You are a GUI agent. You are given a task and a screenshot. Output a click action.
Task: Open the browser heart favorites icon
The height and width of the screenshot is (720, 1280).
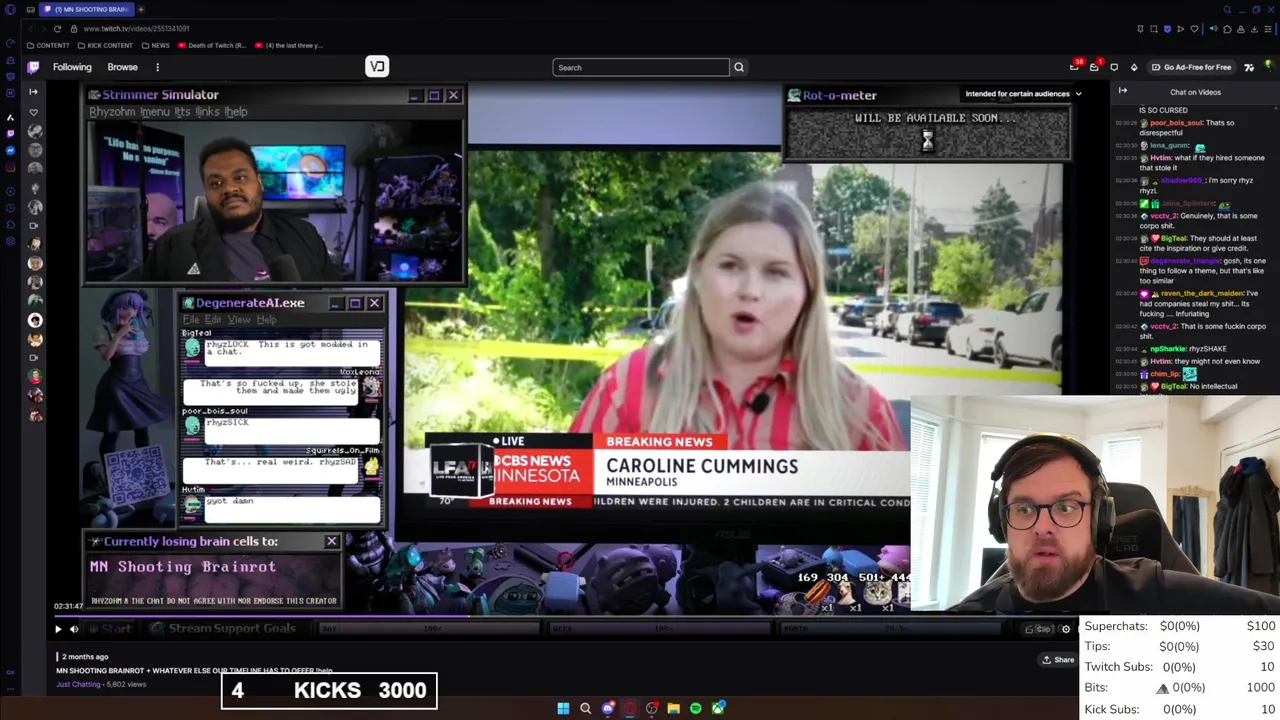pyautogui.click(x=1194, y=29)
